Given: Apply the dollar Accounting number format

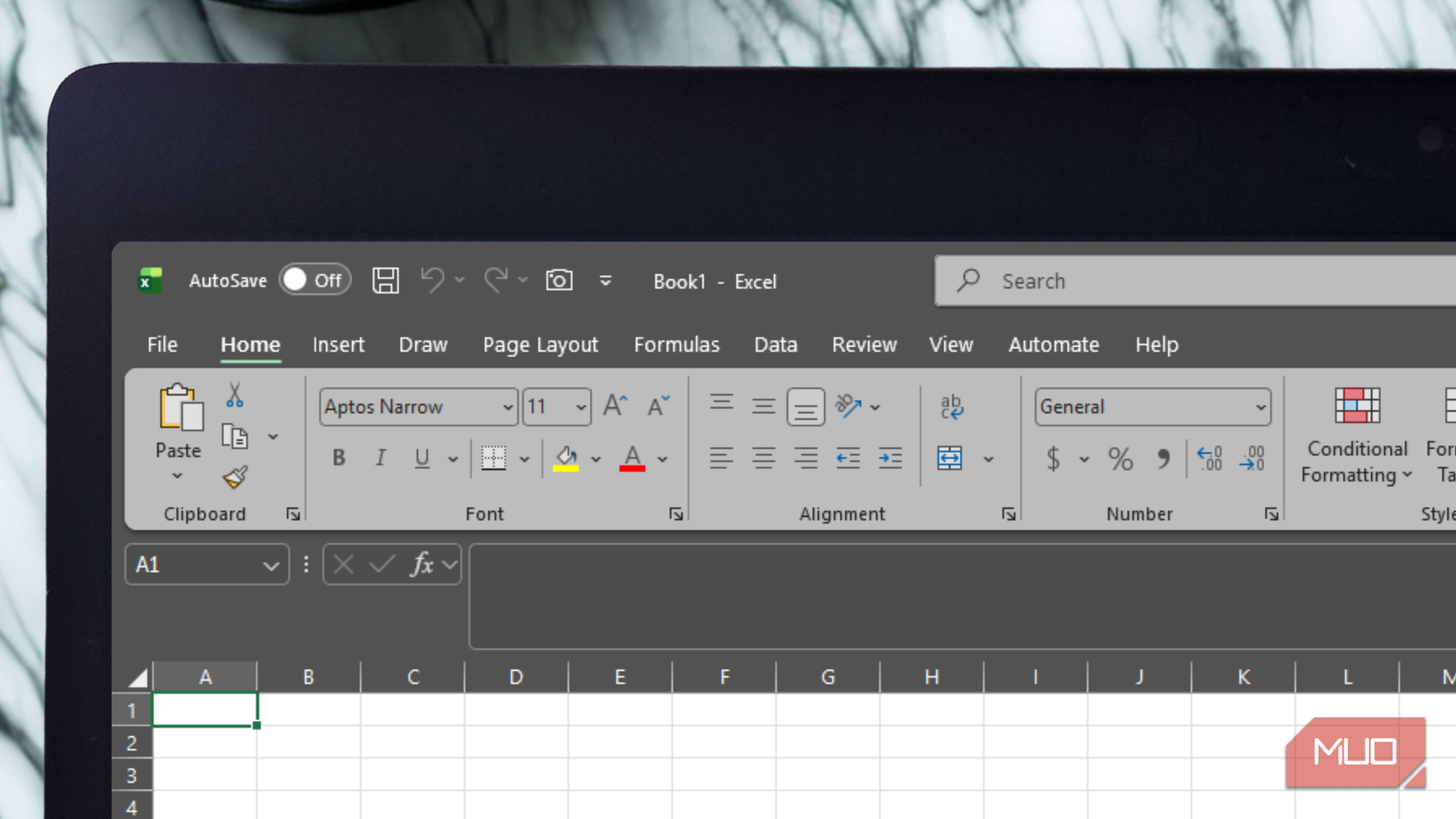Looking at the screenshot, I should pyautogui.click(x=1053, y=459).
